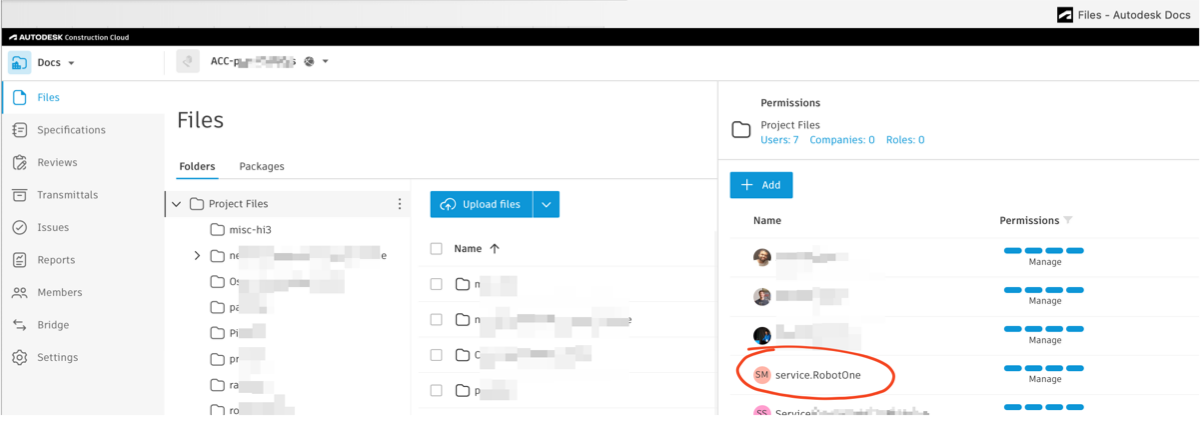Open the Specifications sidebar icon
The height and width of the screenshot is (435, 1200).
(x=19, y=130)
